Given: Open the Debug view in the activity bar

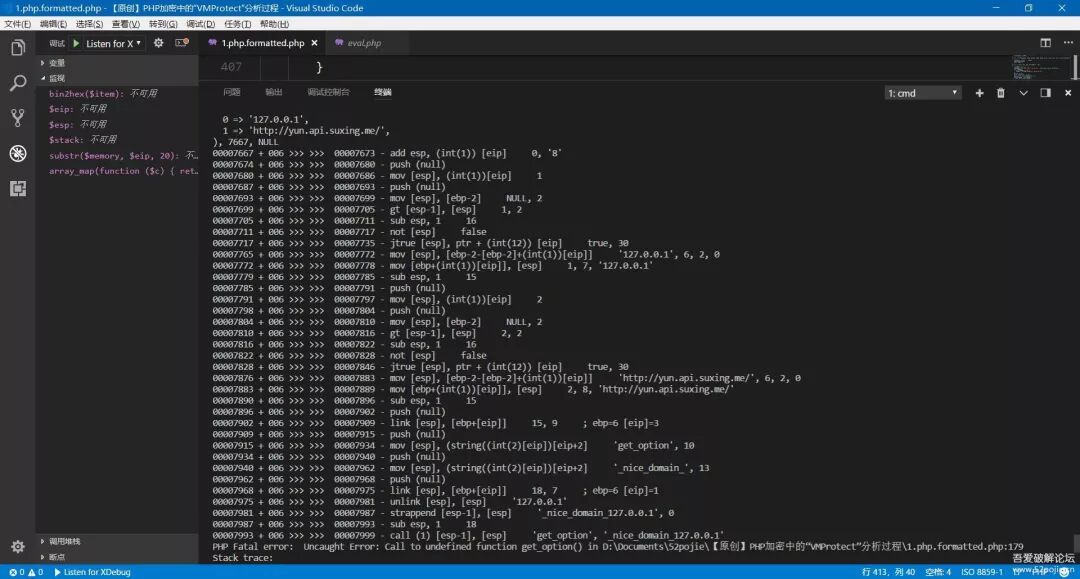Looking at the screenshot, I should [x=18, y=153].
